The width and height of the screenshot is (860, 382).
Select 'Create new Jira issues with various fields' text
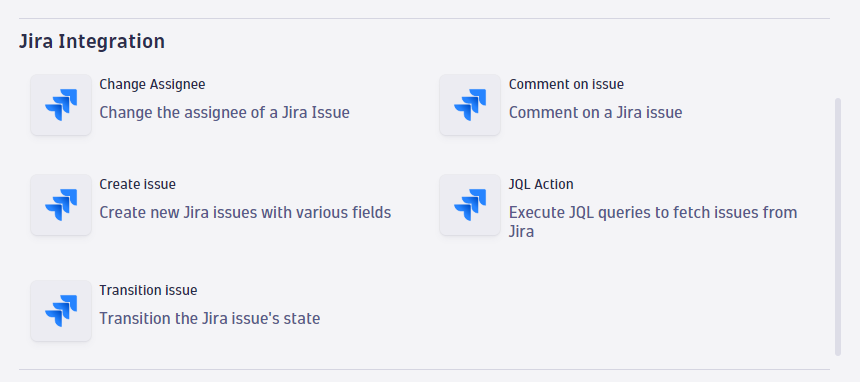(245, 212)
